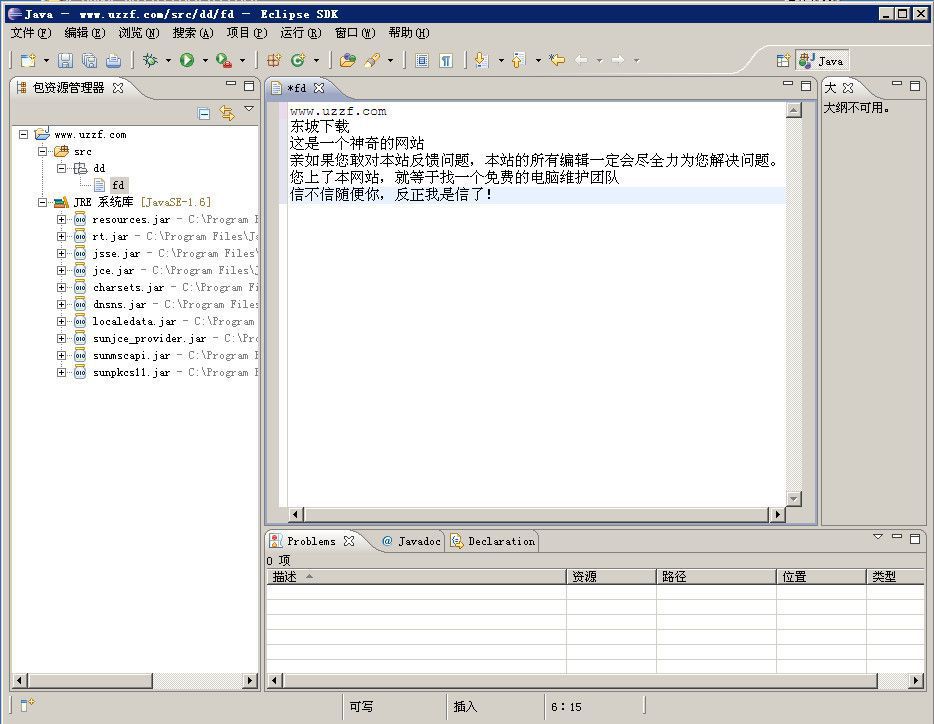
Task: Click editor line reading 东坡下载
Action: coord(319,126)
